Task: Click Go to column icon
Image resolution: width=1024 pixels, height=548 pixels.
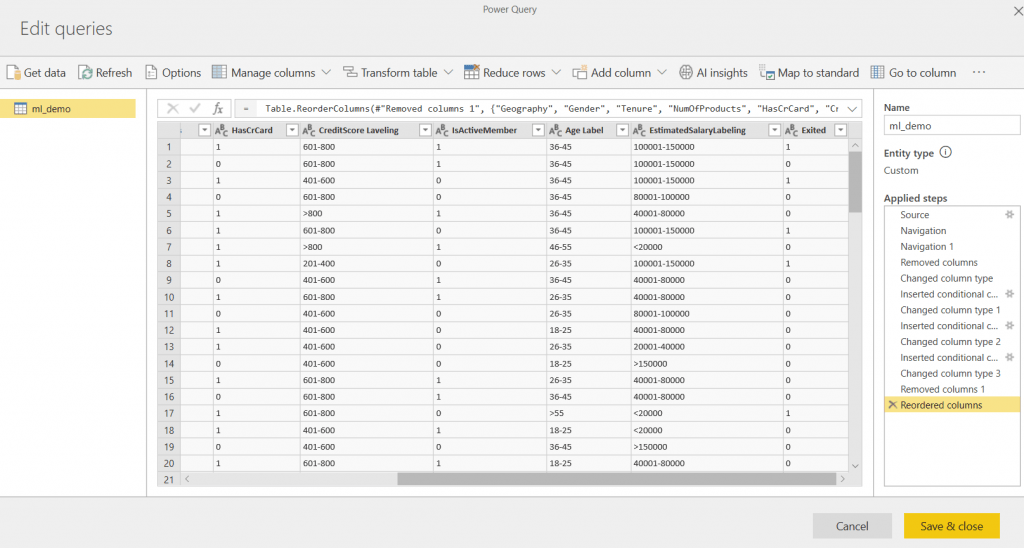Action: (x=877, y=73)
